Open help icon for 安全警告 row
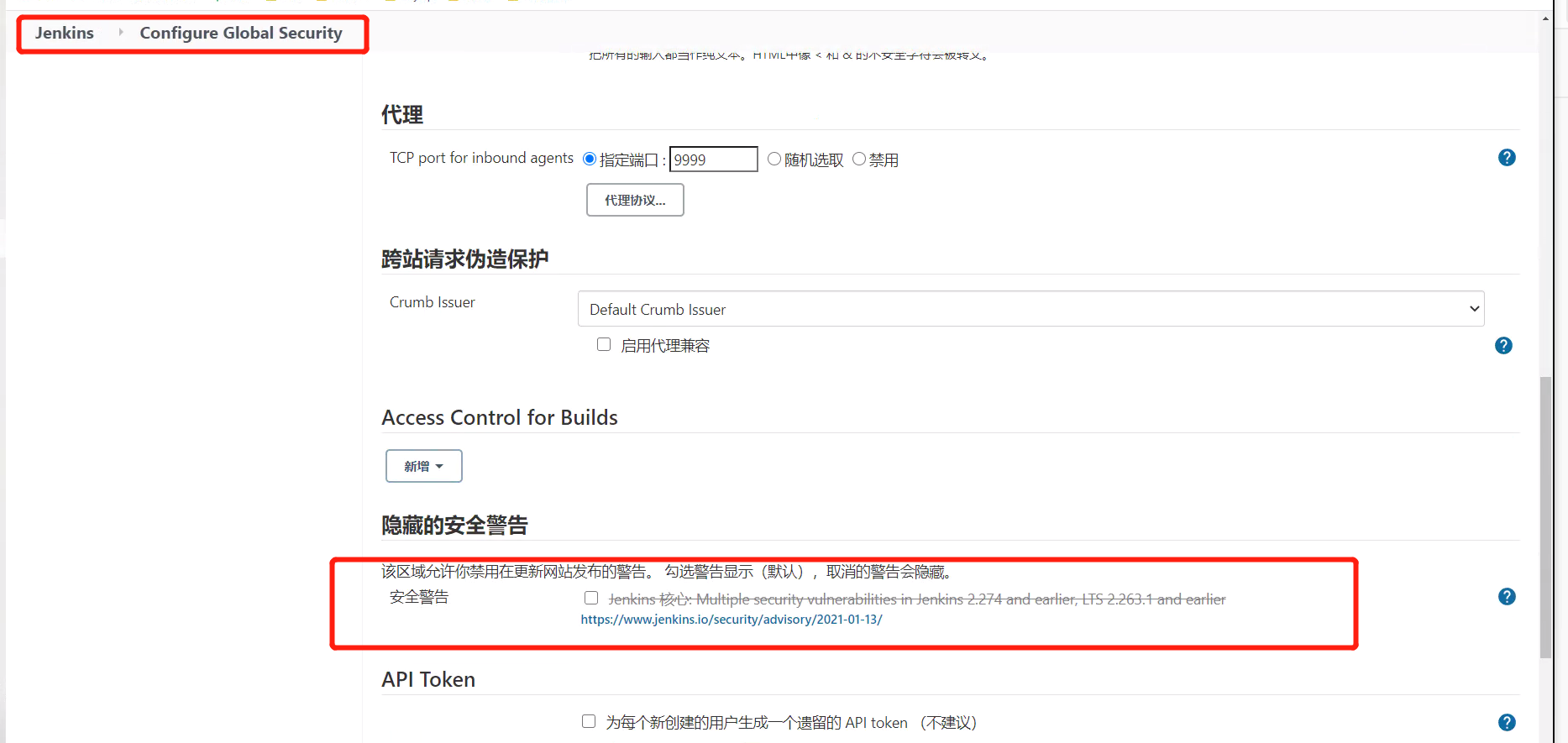The width and height of the screenshot is (1568, 743). pos(1507,597)
